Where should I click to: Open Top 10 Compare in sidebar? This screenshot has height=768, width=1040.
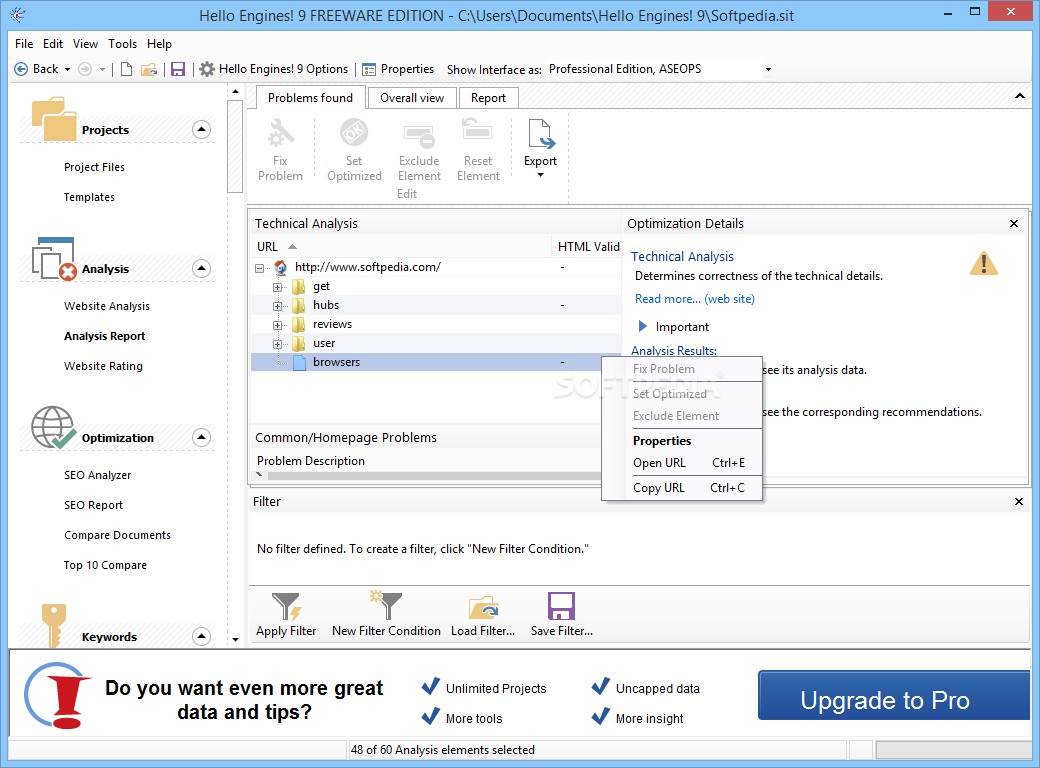[x=105, y=565]
